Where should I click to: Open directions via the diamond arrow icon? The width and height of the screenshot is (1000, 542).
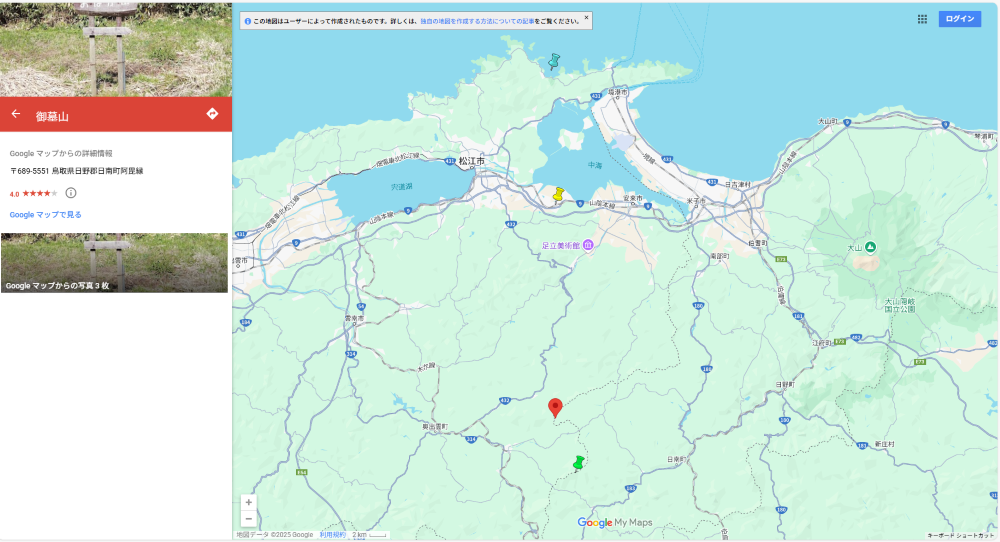point(212,114)
